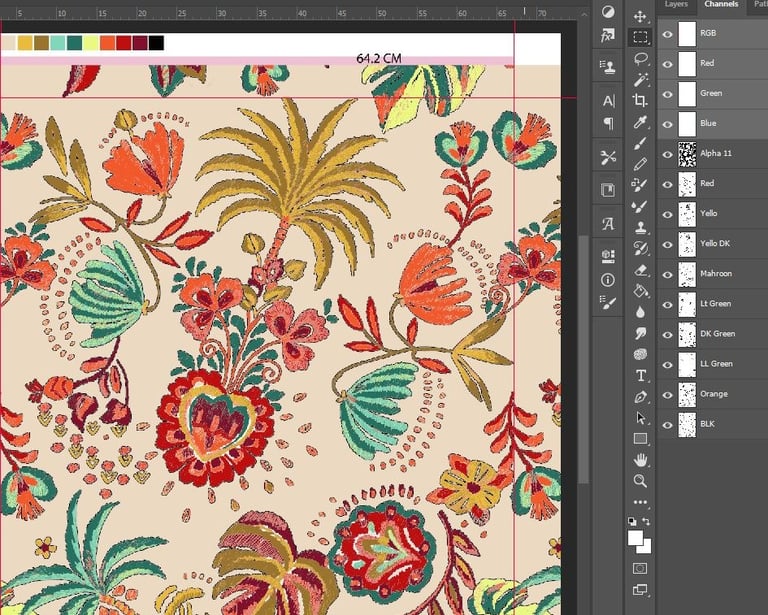Select the DK Green channel

point(716,334)
